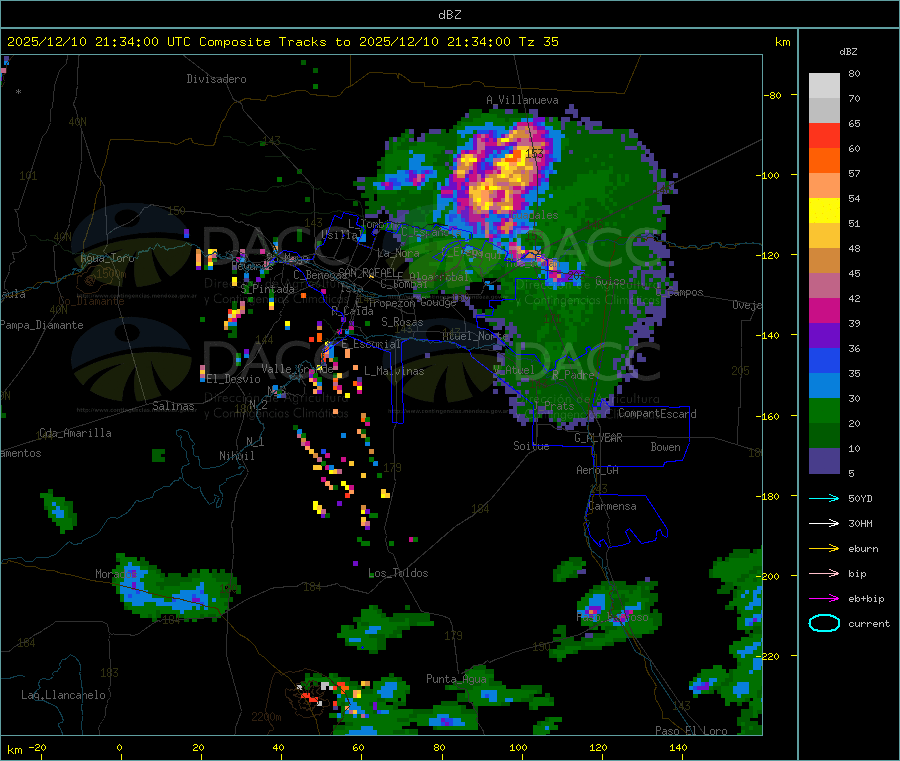Screen dimensions: 900x761
Task: Pick the light gray swatch between 80 and 70
Action: tap(824, 86)
